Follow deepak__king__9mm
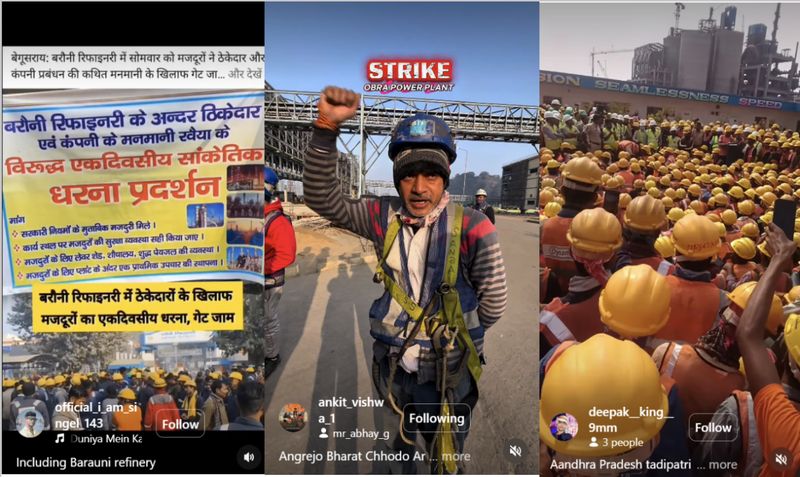800x477 pixels. (x=713, y=428)
